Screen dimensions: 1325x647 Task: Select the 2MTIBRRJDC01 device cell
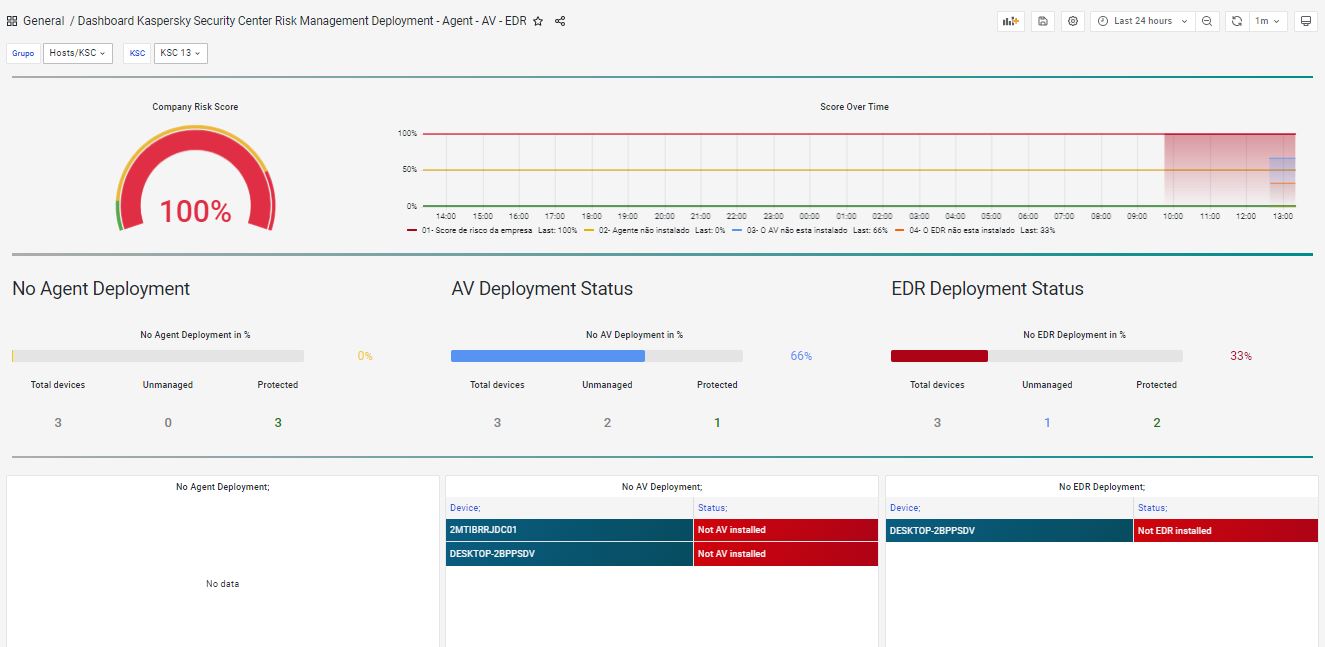[569, 530]
